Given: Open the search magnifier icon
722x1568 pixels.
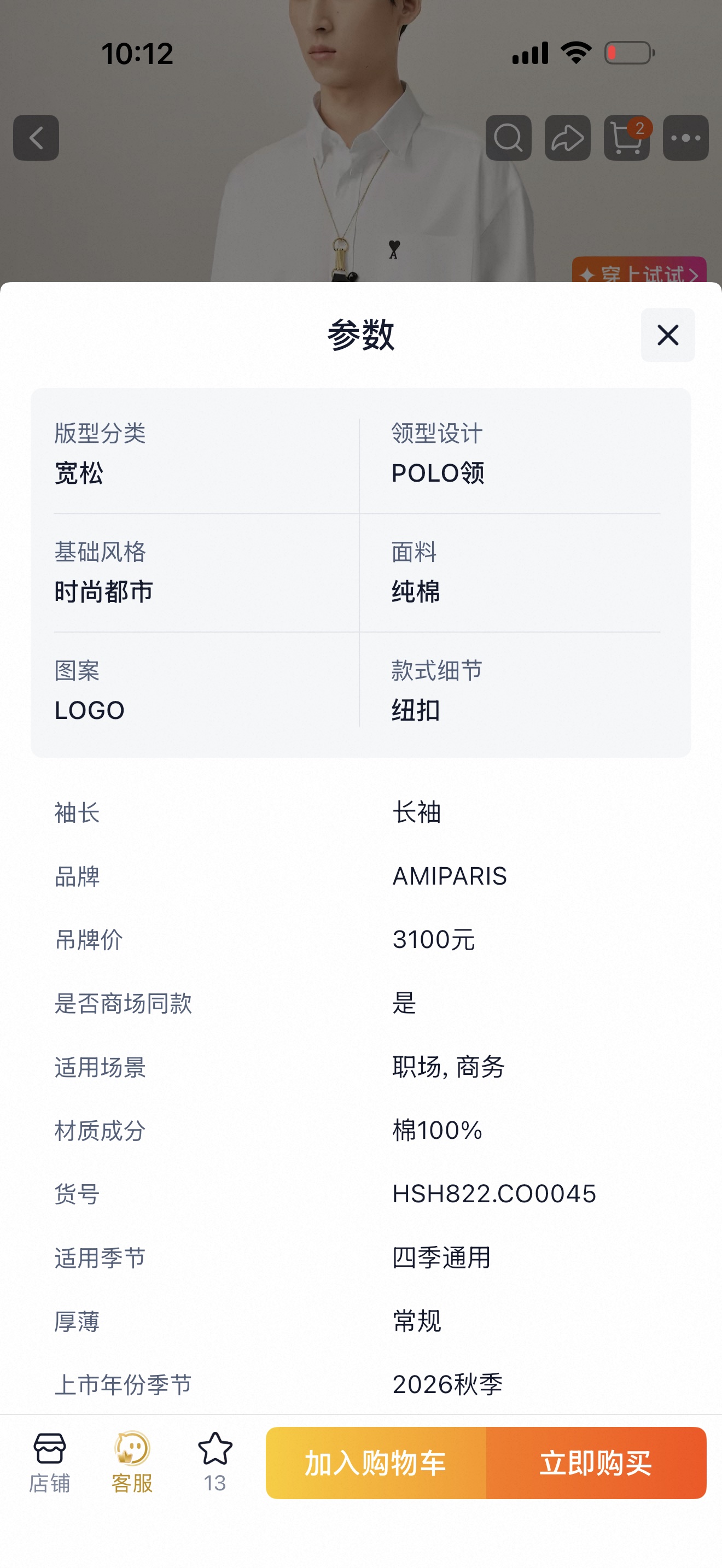Looking at the screenshot, I should 508,138.
